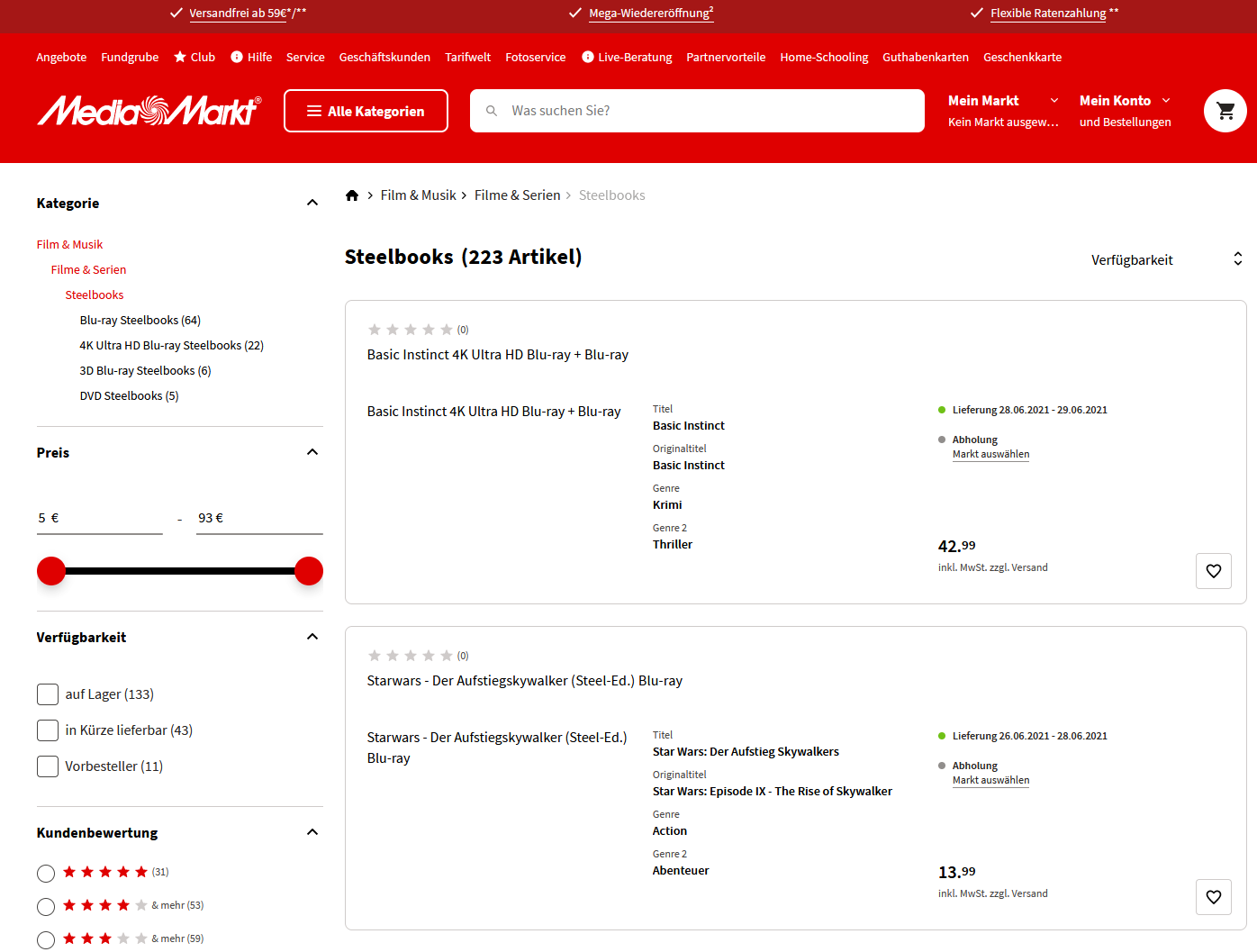Tick the Vorbesteller checkbox
Image resolution: width=1257 pixels, height=952 pixels.
(48, 766)
